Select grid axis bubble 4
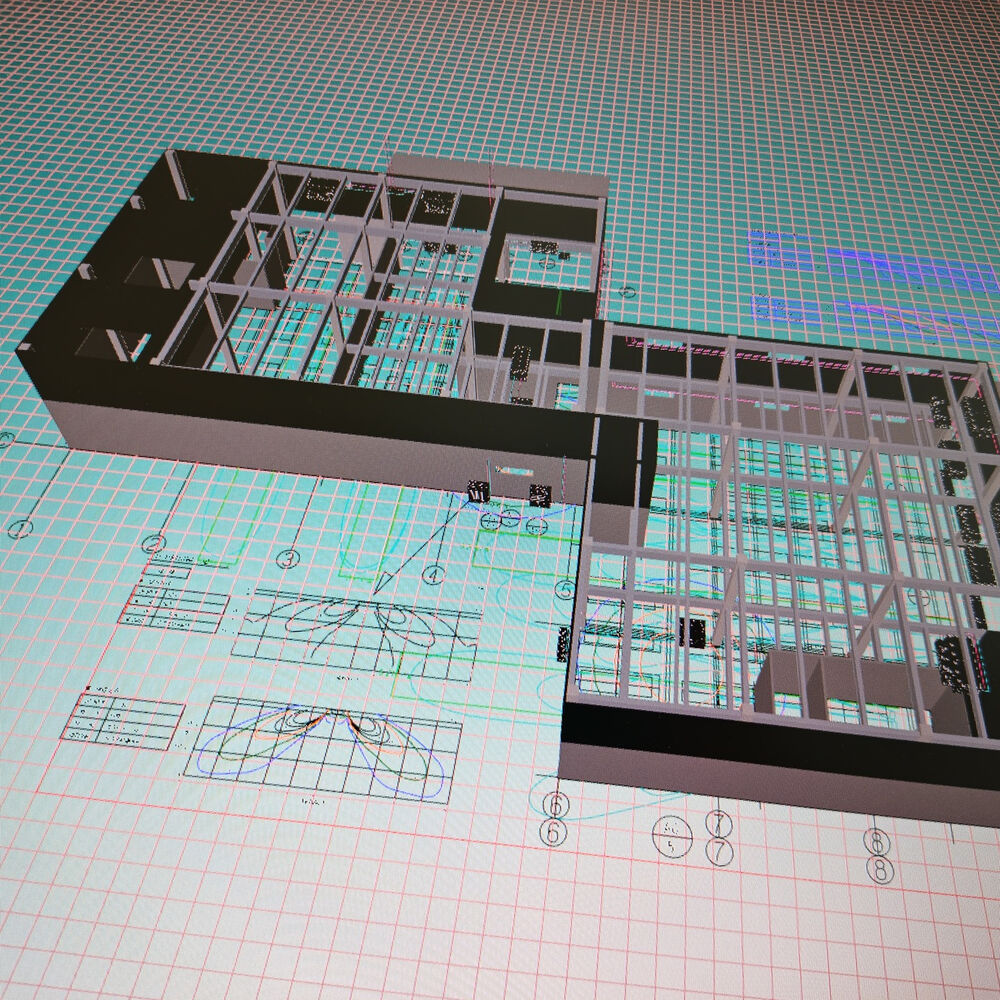 434,575
